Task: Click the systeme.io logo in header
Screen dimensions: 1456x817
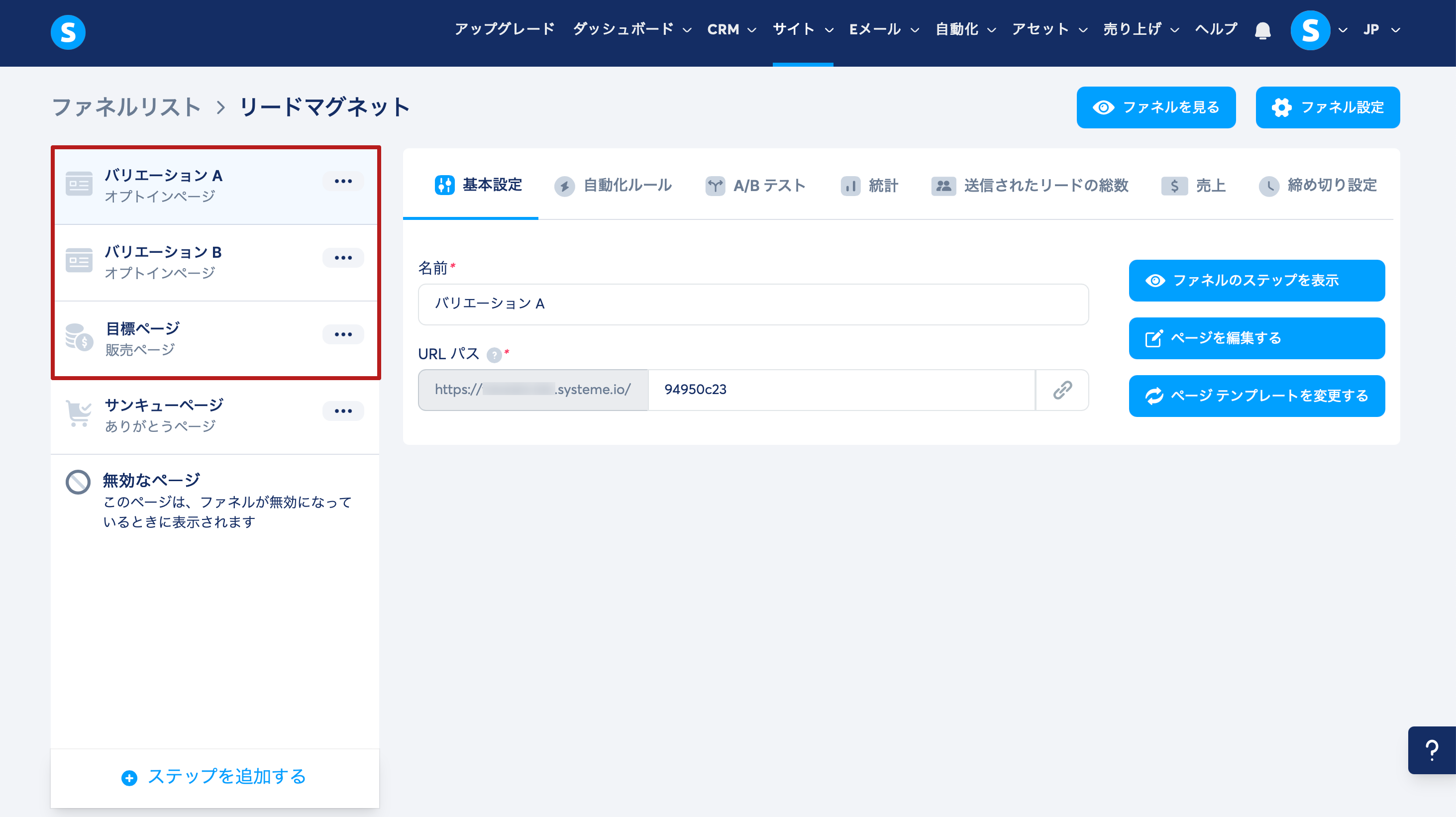Action: pos(68,32)
